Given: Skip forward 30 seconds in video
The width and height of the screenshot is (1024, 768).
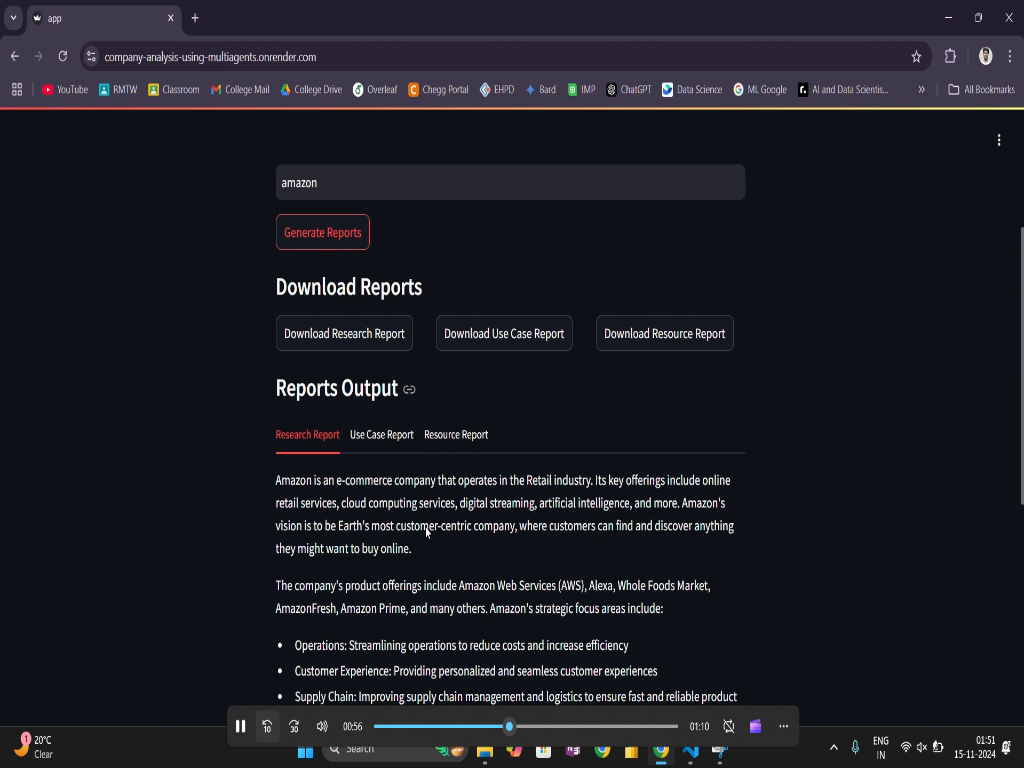Looking at the screenshot, I should 294,726.
